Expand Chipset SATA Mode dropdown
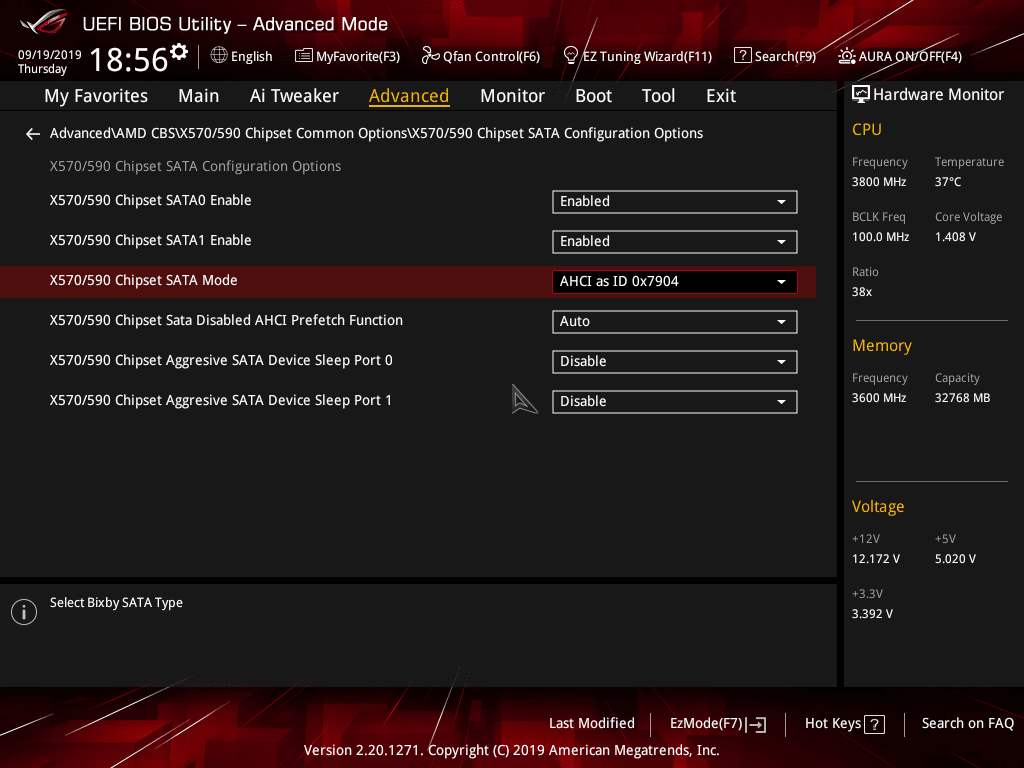Viewport: 1024px width, 768px height. (675, 281)
